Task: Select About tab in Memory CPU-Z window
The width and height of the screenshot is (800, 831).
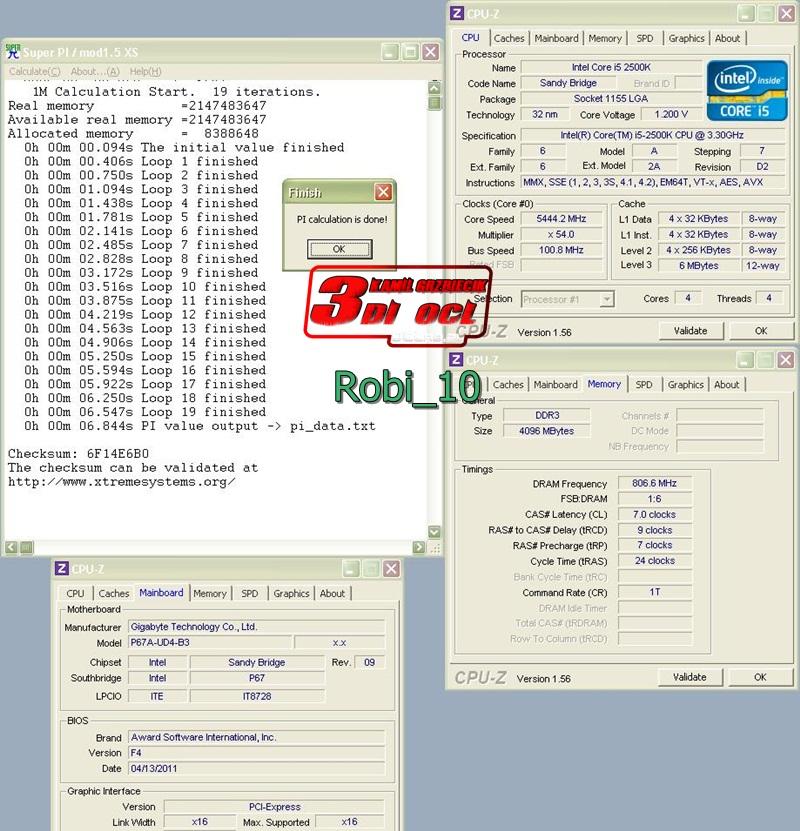Action: click(x=726, y=384)
